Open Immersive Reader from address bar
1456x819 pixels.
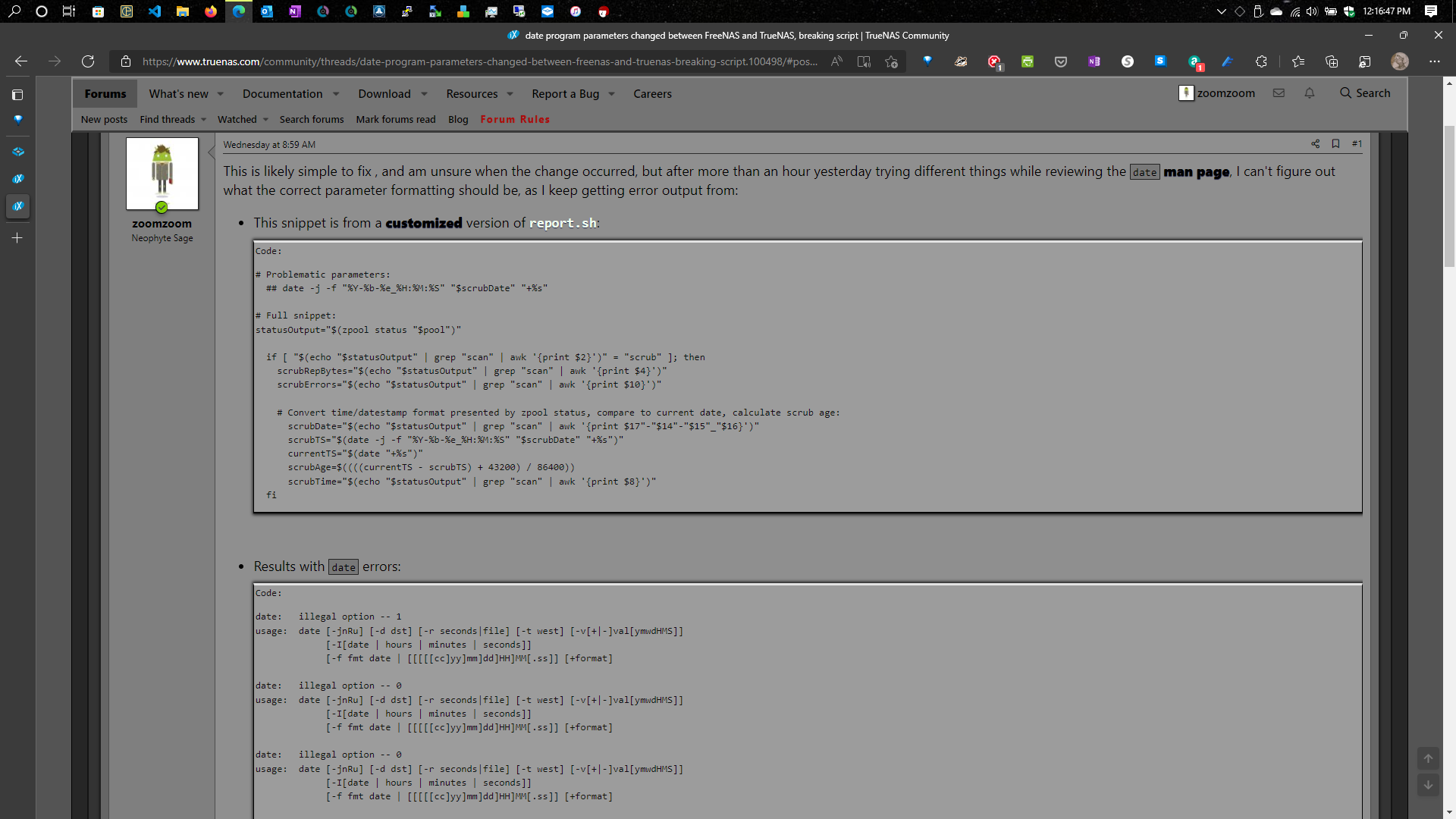[x=864, y=61]
